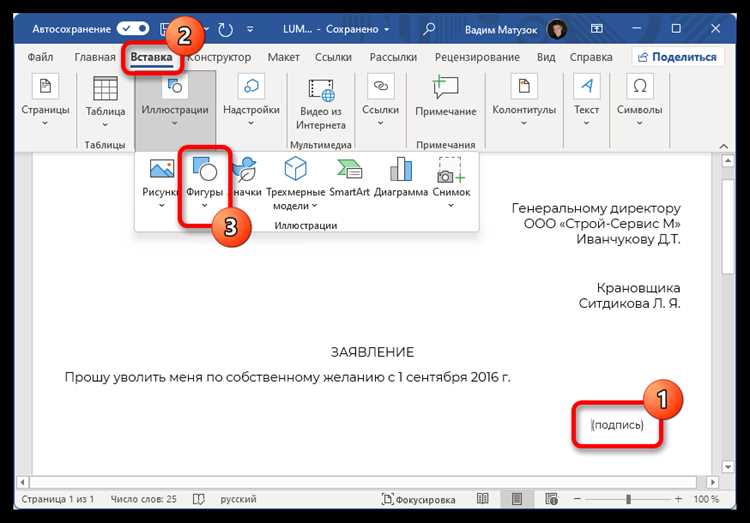
Task: Expand the Текст group dropdown
Action: click(586, 101)
